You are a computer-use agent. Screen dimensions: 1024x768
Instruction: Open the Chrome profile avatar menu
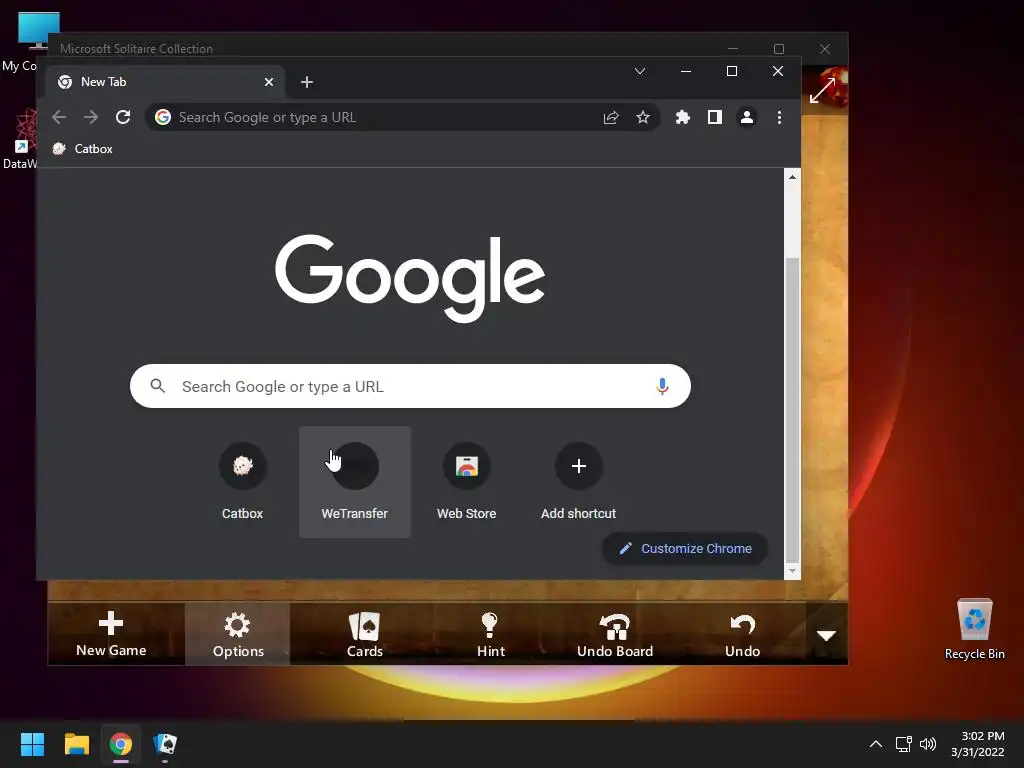click(746, 117)
